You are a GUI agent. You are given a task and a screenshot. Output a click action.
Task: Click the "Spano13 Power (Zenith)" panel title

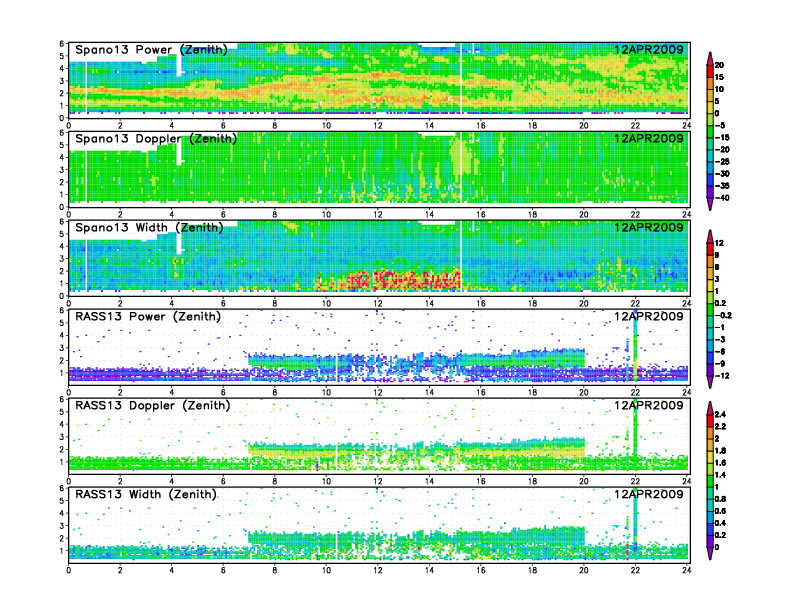click(x=151, y=49)
